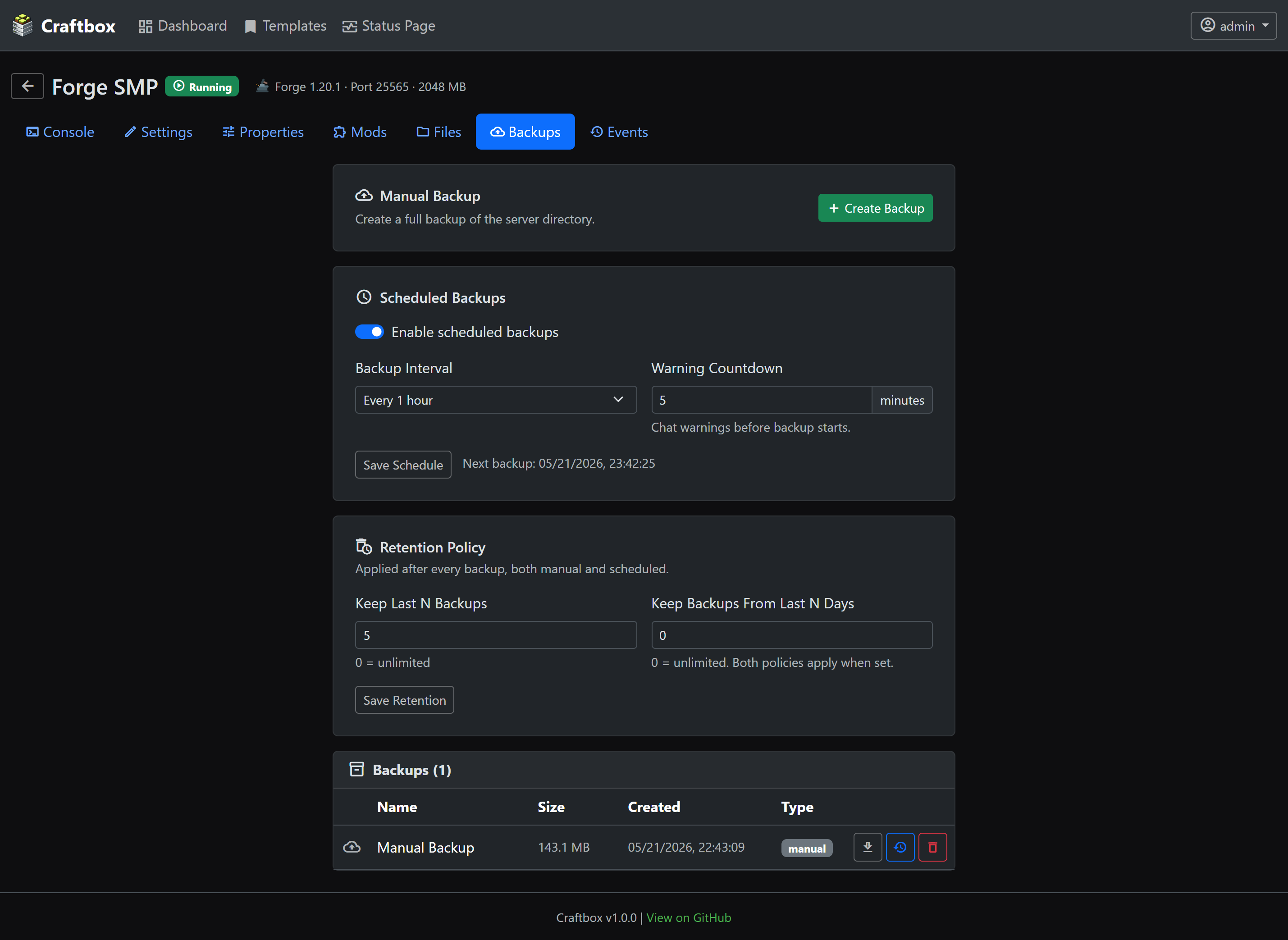Click the Craftbox logo icon

[23, 26]
